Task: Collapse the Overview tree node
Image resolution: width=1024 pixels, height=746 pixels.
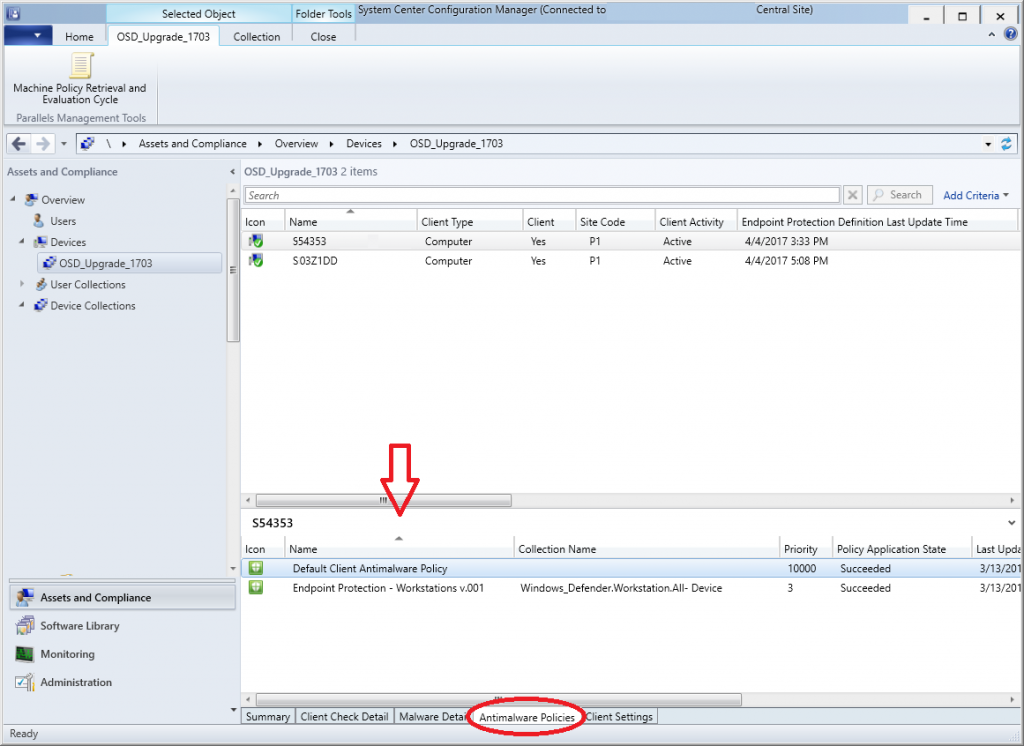Action: click(x=12, y=199)
